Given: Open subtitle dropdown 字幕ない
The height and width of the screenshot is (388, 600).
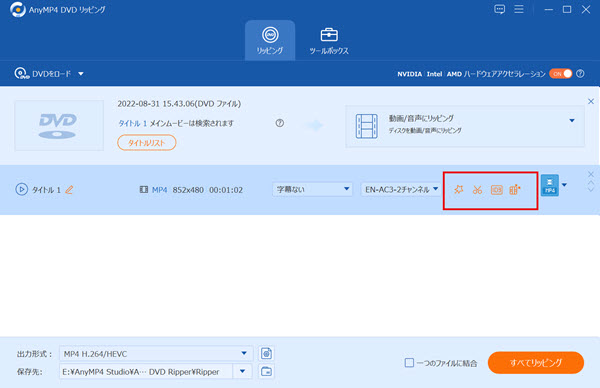Looking at the screenshot, I should click(313, 189).
